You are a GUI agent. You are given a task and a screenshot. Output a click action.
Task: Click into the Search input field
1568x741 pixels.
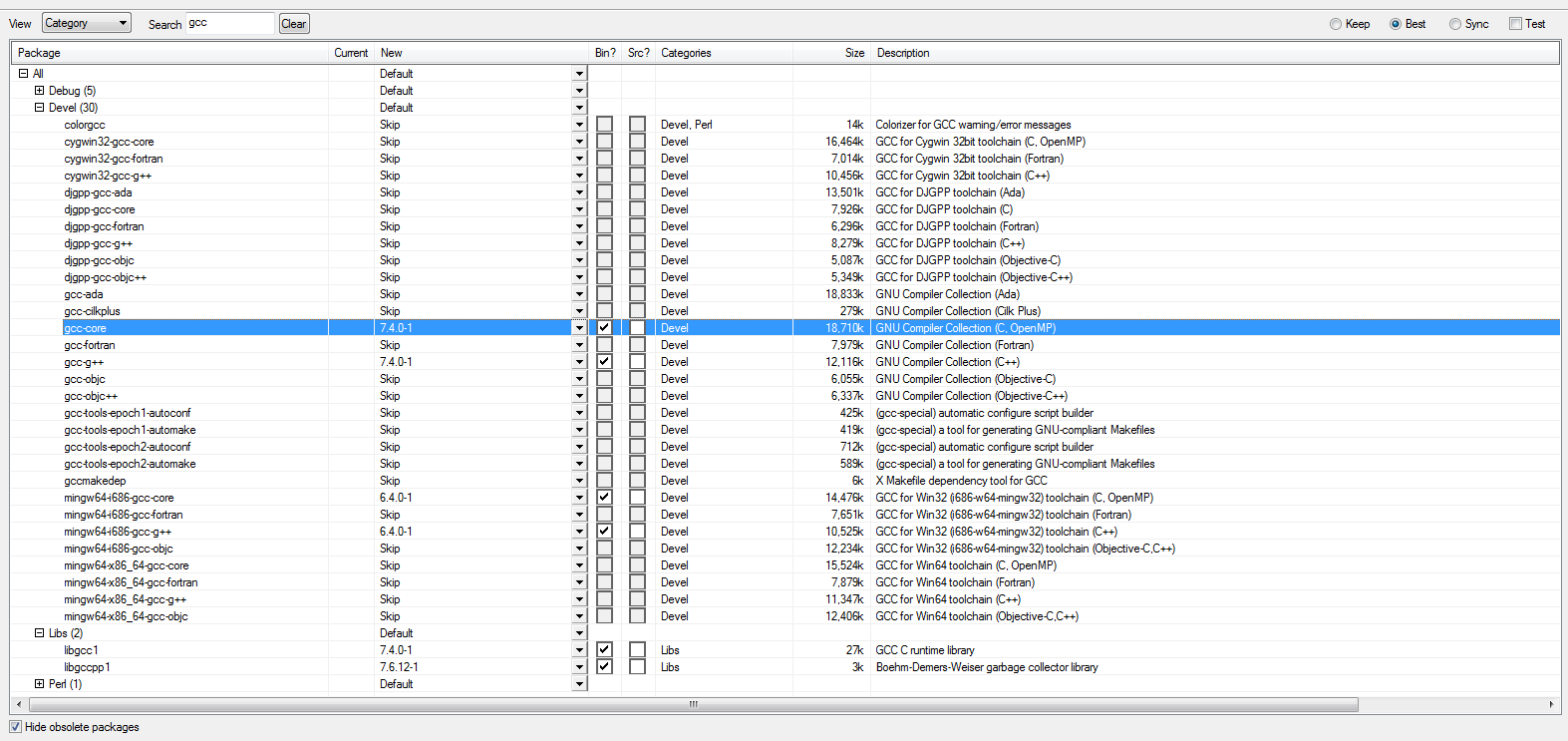[230, 23]
